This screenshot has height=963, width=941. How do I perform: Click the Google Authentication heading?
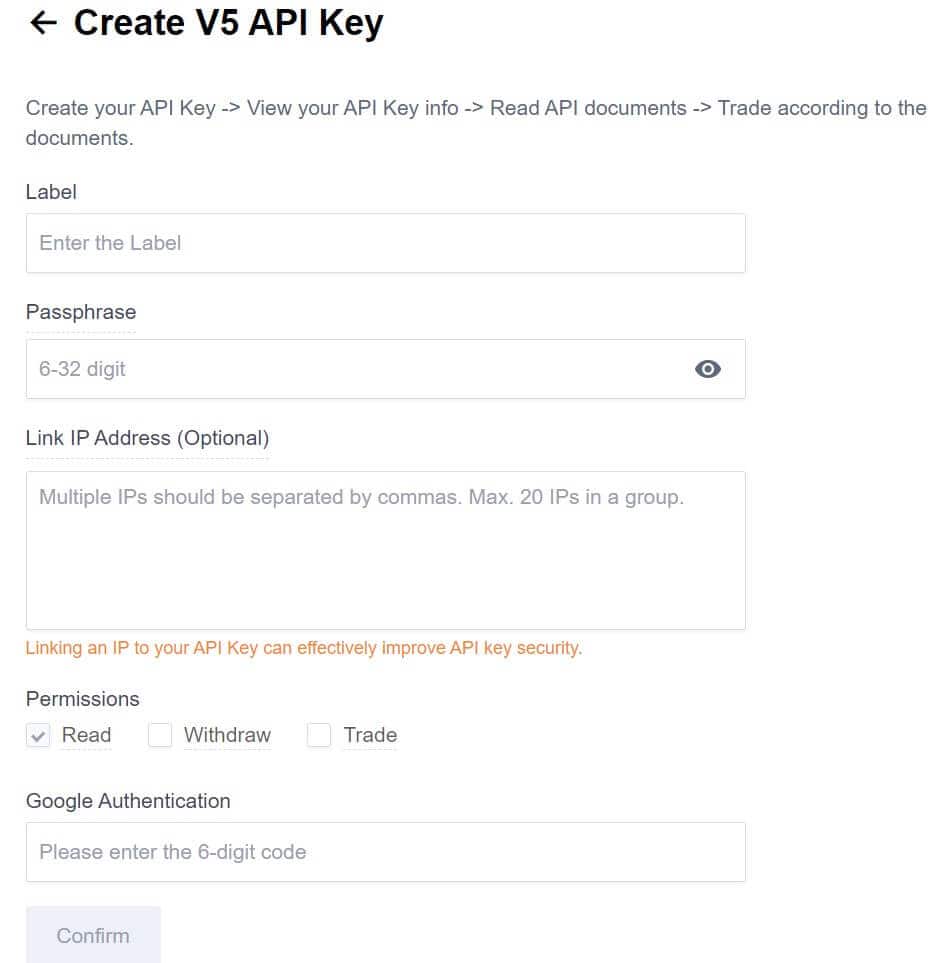click(128, 801)
